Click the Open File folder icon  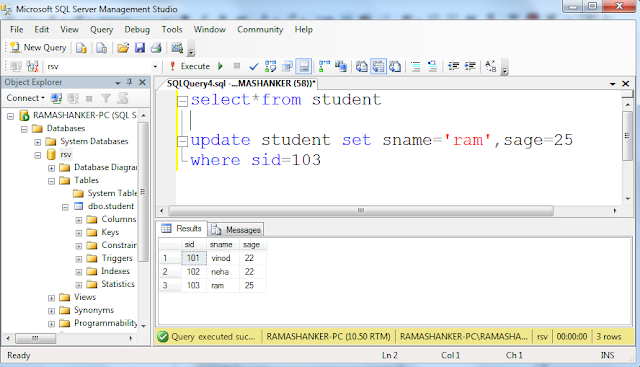pyautogui.click(x=123, y=48)
